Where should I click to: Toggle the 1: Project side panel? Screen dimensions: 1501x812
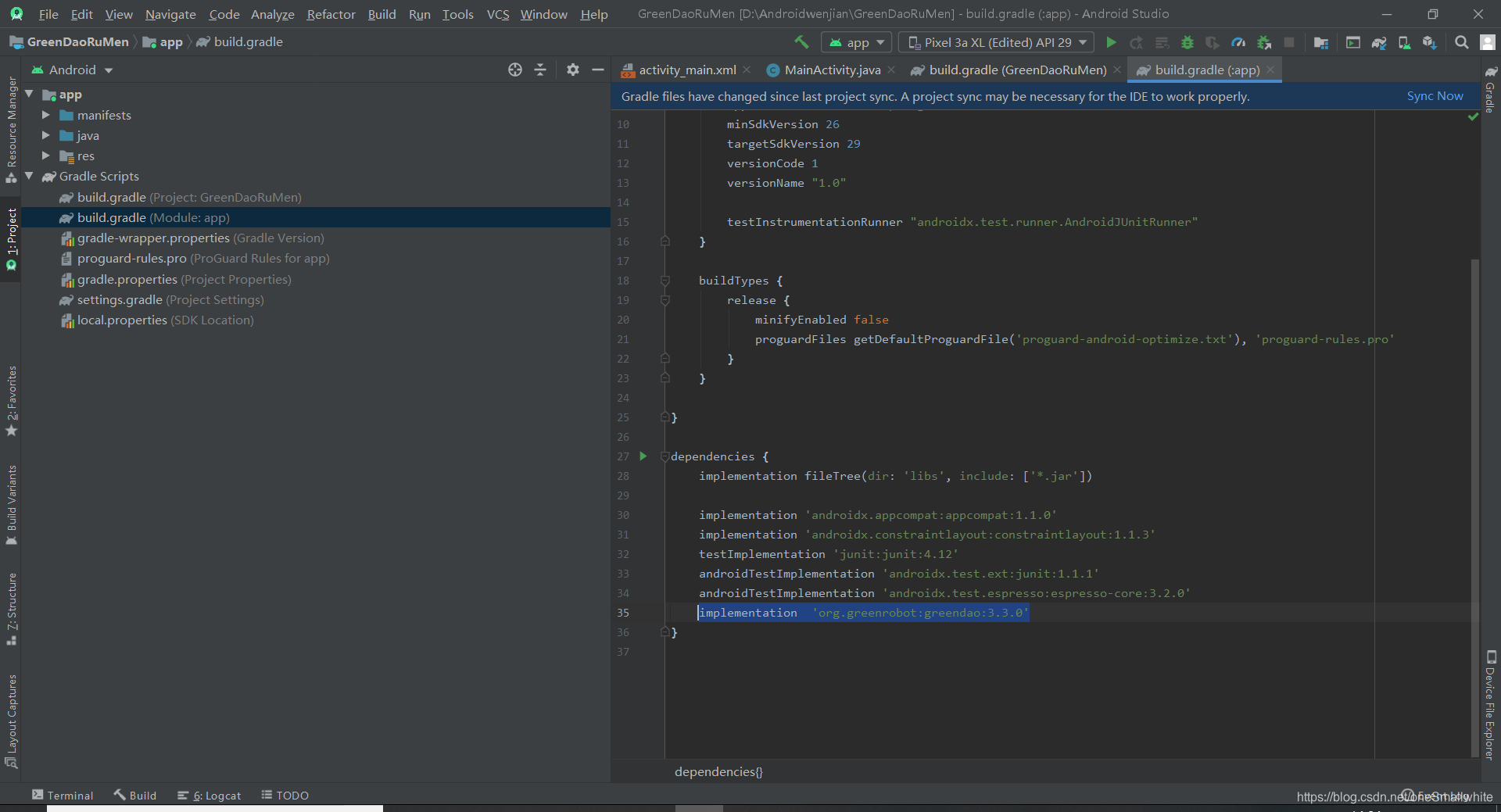(x=11, y=239)
